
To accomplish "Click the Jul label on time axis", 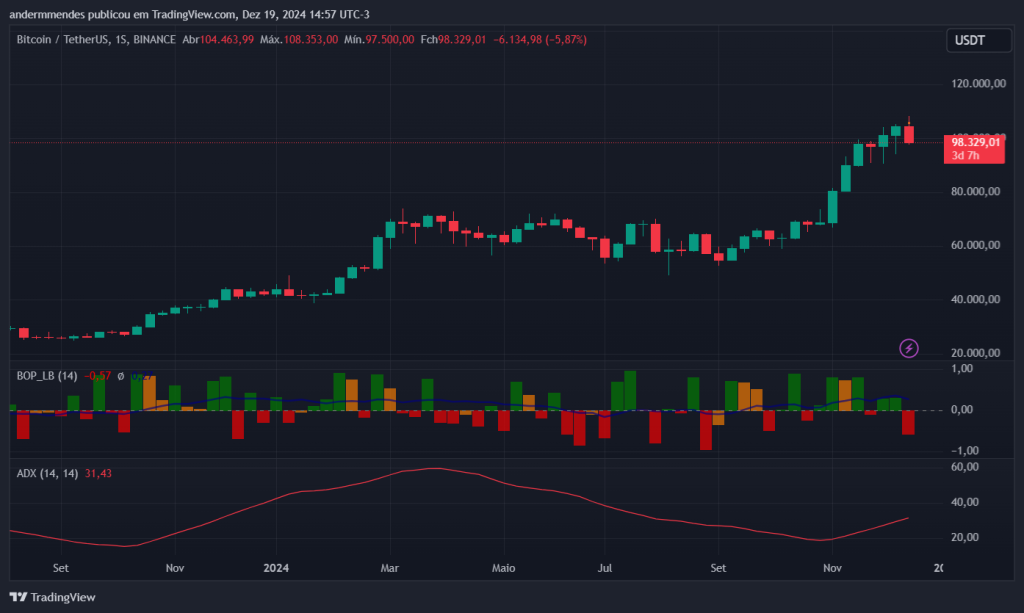I will pyautogui.click(x=605, y=568).
